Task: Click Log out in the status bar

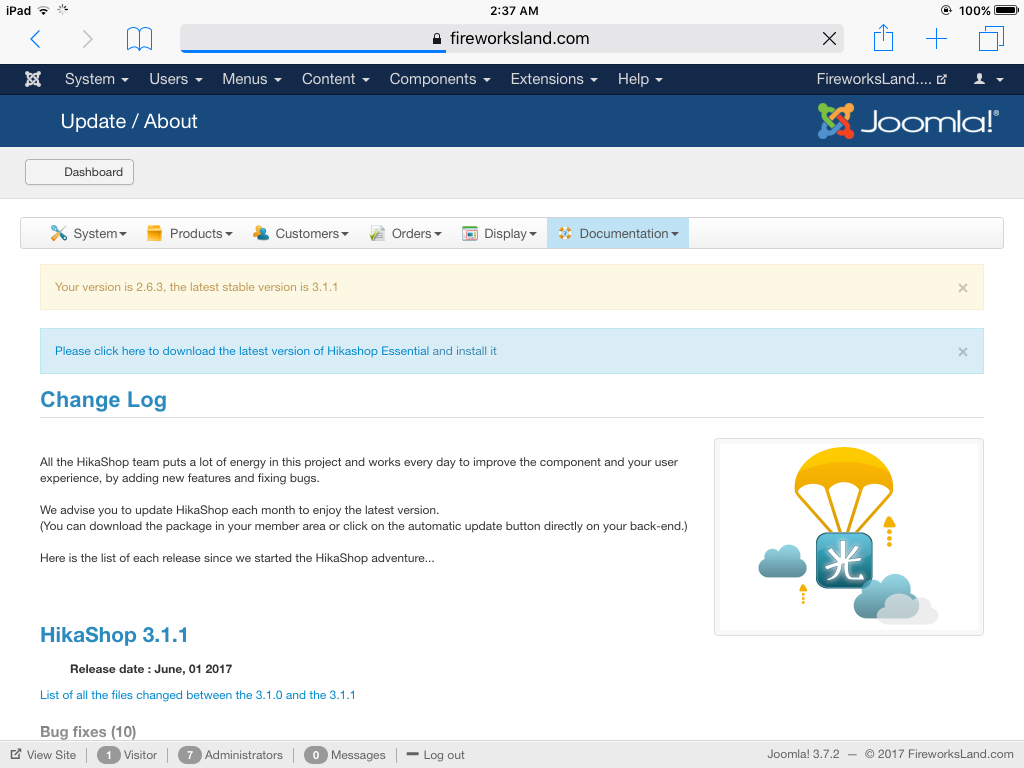Action: tap(436, 755)
